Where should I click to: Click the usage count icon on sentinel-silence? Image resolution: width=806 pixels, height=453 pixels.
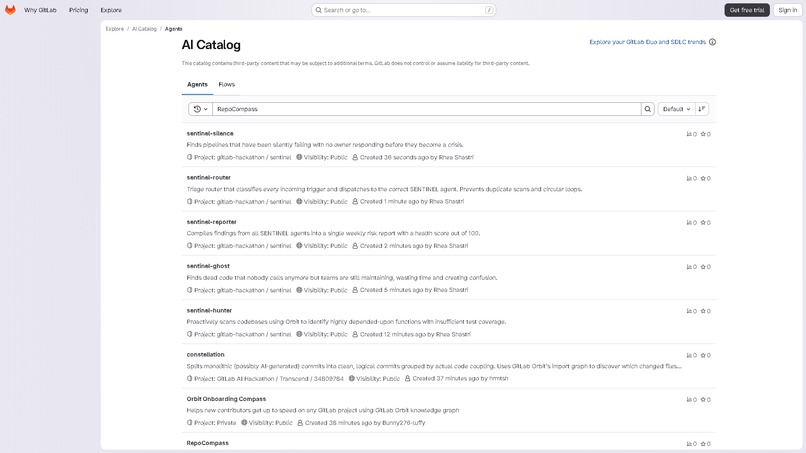point(689,134)
